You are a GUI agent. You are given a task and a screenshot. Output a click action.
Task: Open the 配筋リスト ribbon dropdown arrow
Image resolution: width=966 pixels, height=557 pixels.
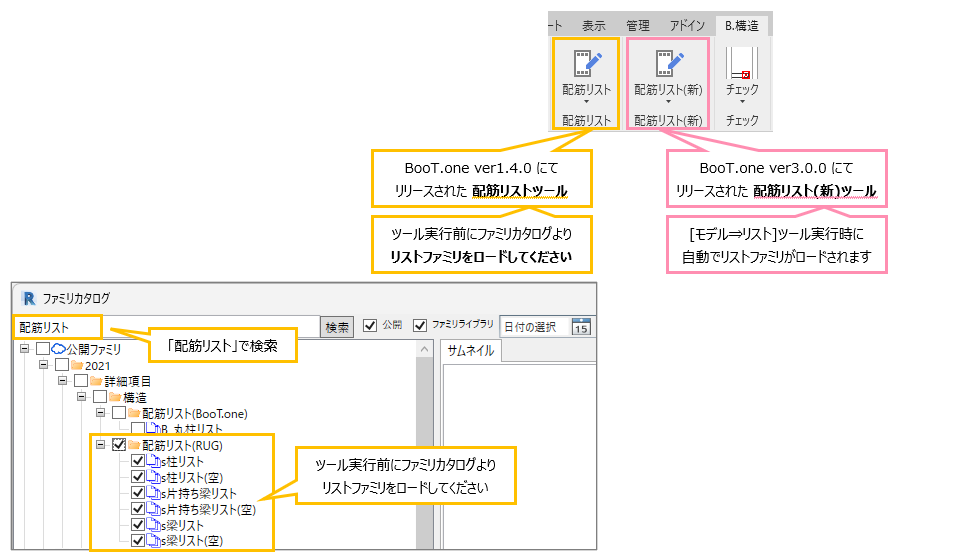pyautogui.click(x=586, y=102)
